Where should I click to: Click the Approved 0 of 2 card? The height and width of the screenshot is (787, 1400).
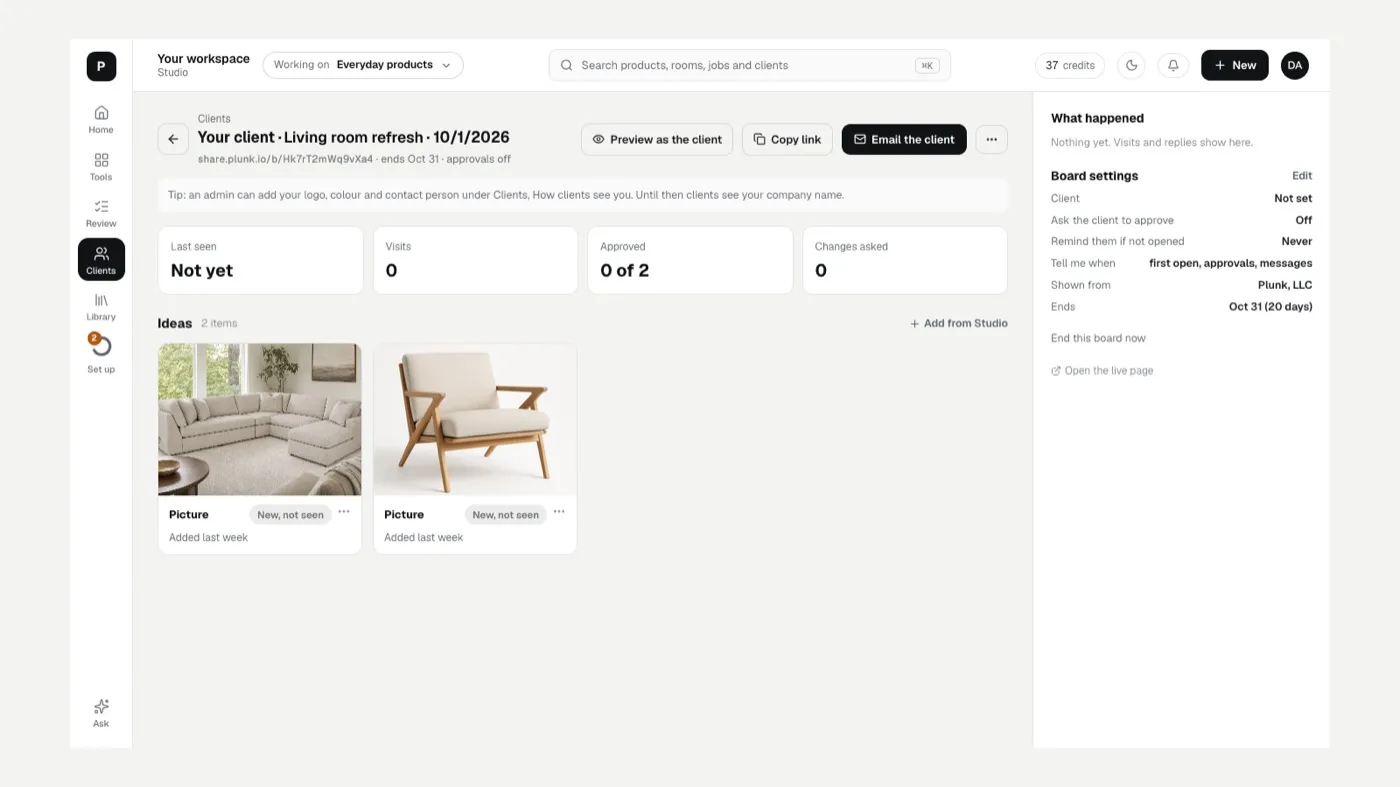pos(690,260)
